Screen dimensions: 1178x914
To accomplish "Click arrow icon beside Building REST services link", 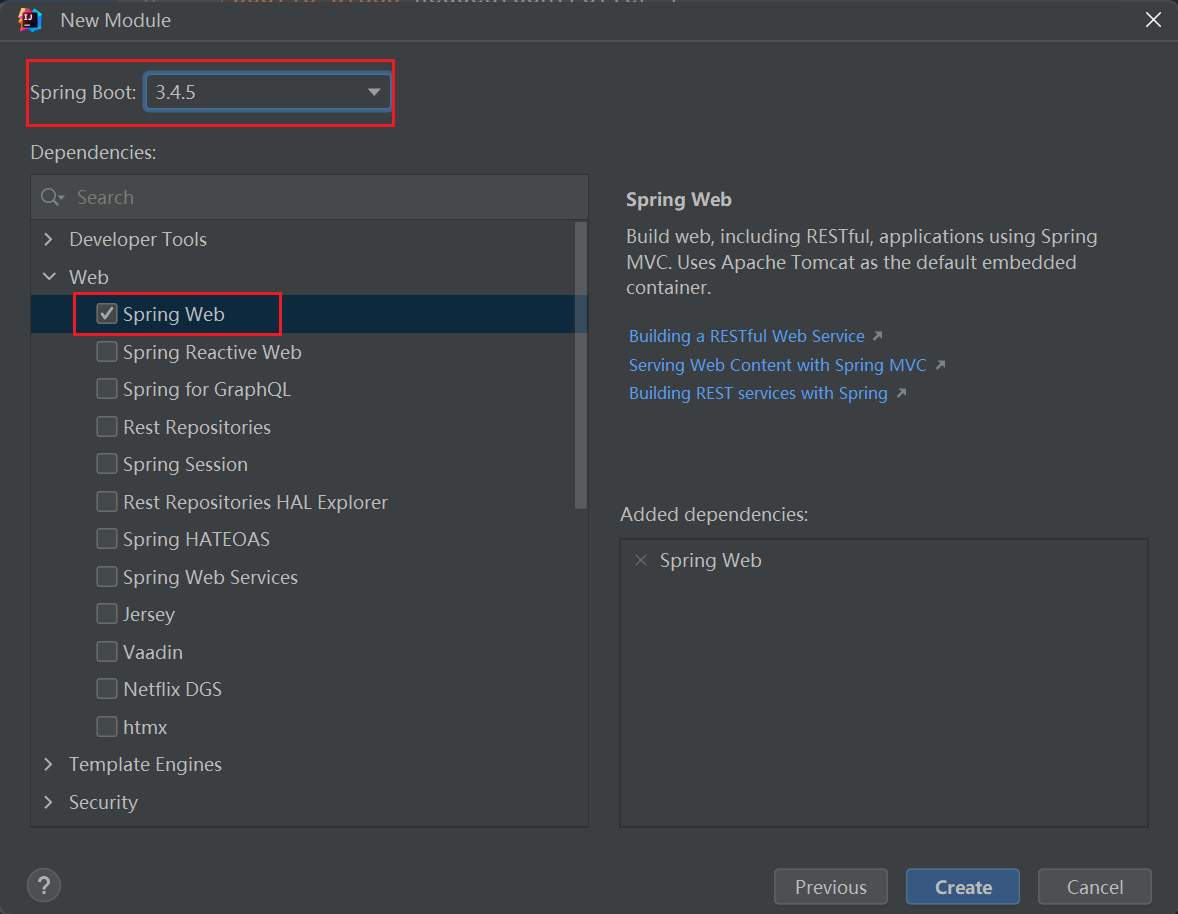I will coord(901,392).
